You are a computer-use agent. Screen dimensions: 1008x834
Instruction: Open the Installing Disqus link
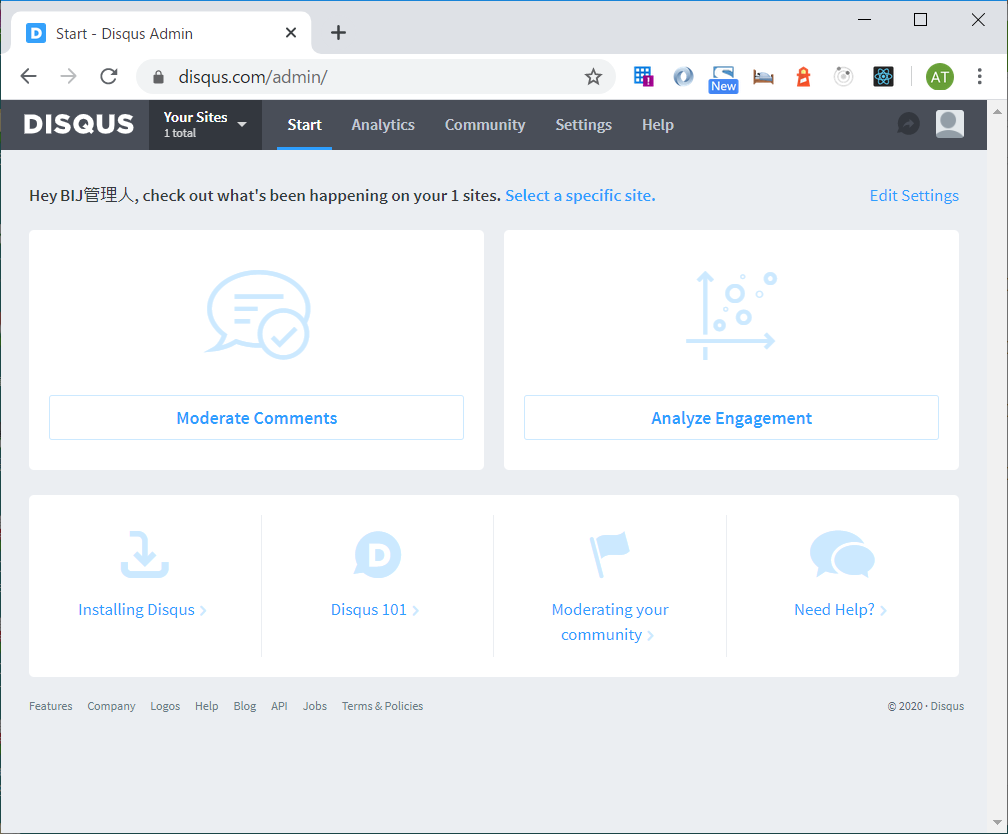[142, 610]
